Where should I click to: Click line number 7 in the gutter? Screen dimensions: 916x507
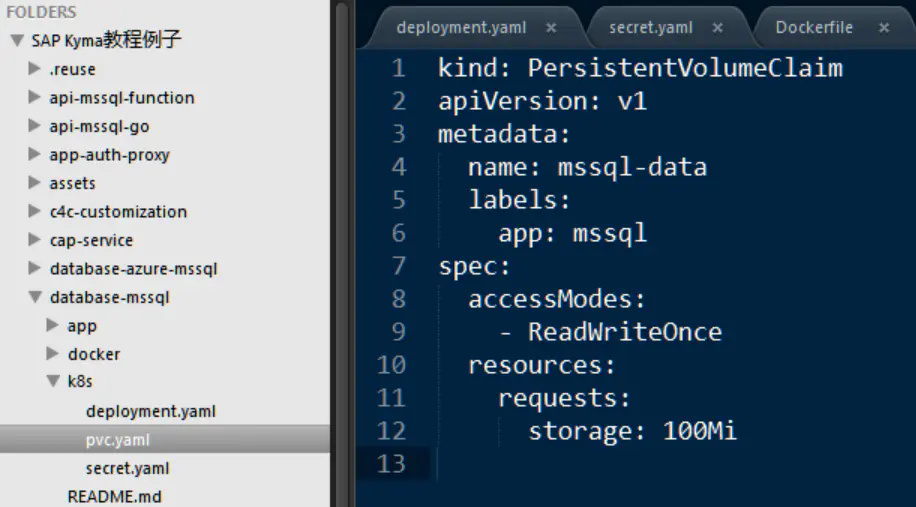coord(398,266)
